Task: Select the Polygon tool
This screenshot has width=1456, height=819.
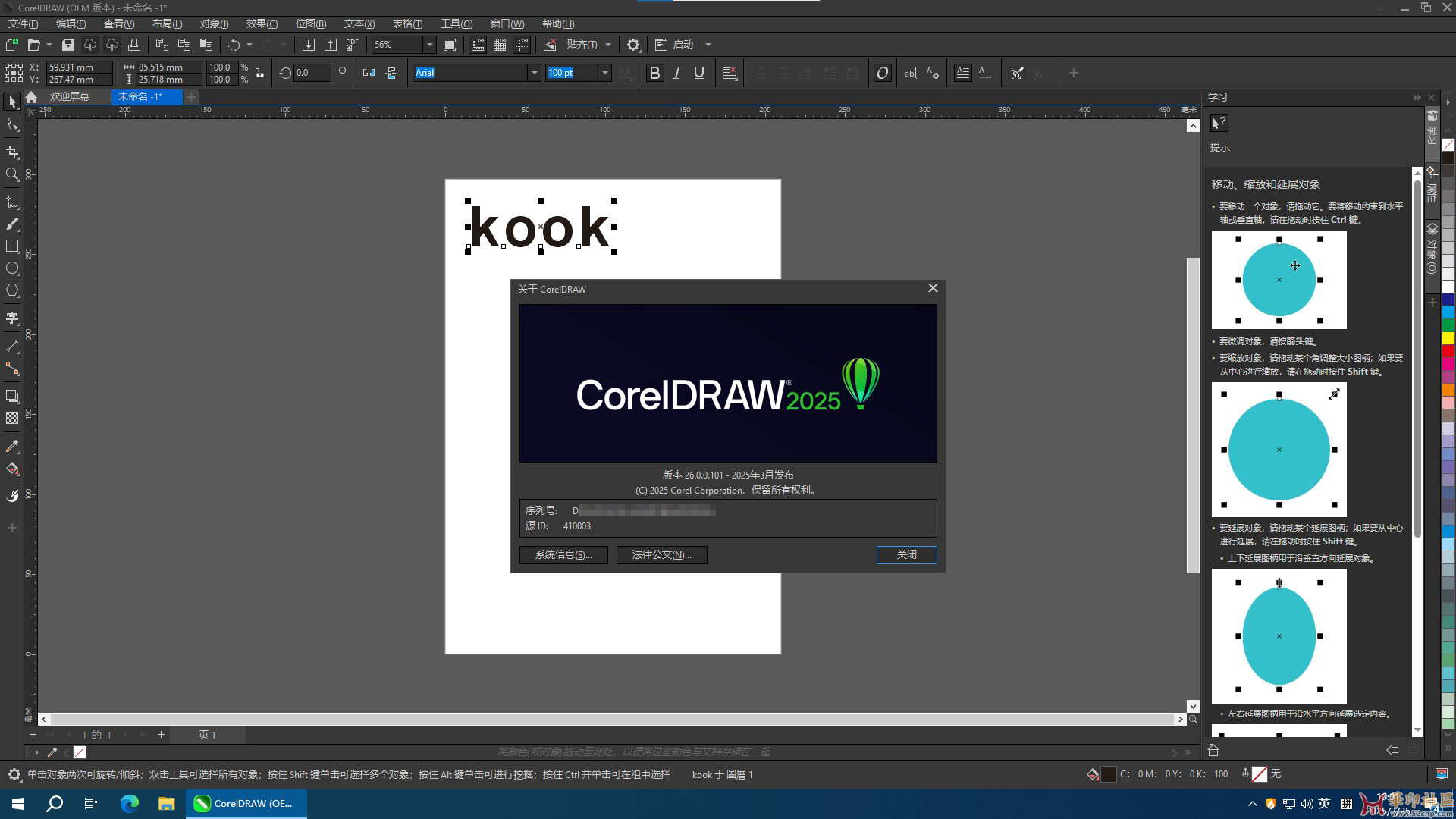Action: click(12, 290)
